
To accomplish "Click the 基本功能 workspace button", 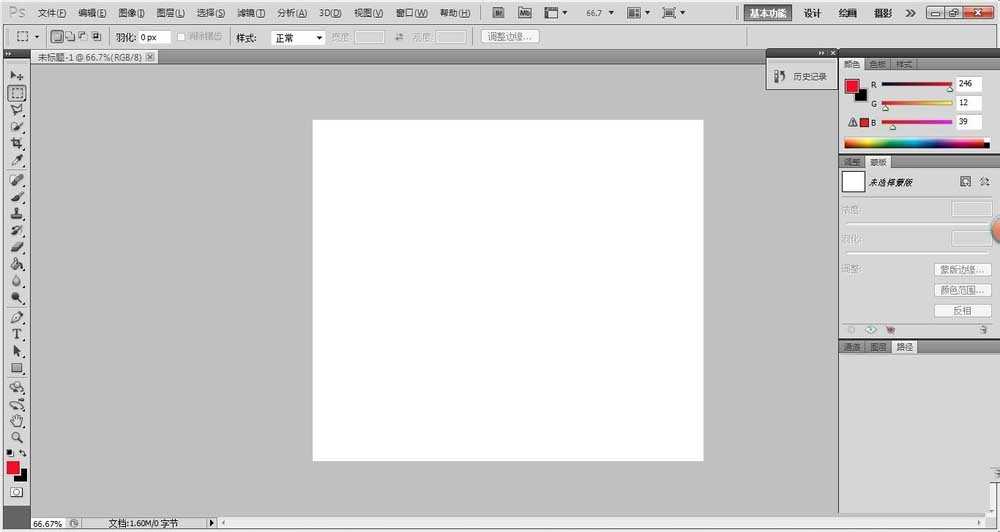I will [768, 13].
